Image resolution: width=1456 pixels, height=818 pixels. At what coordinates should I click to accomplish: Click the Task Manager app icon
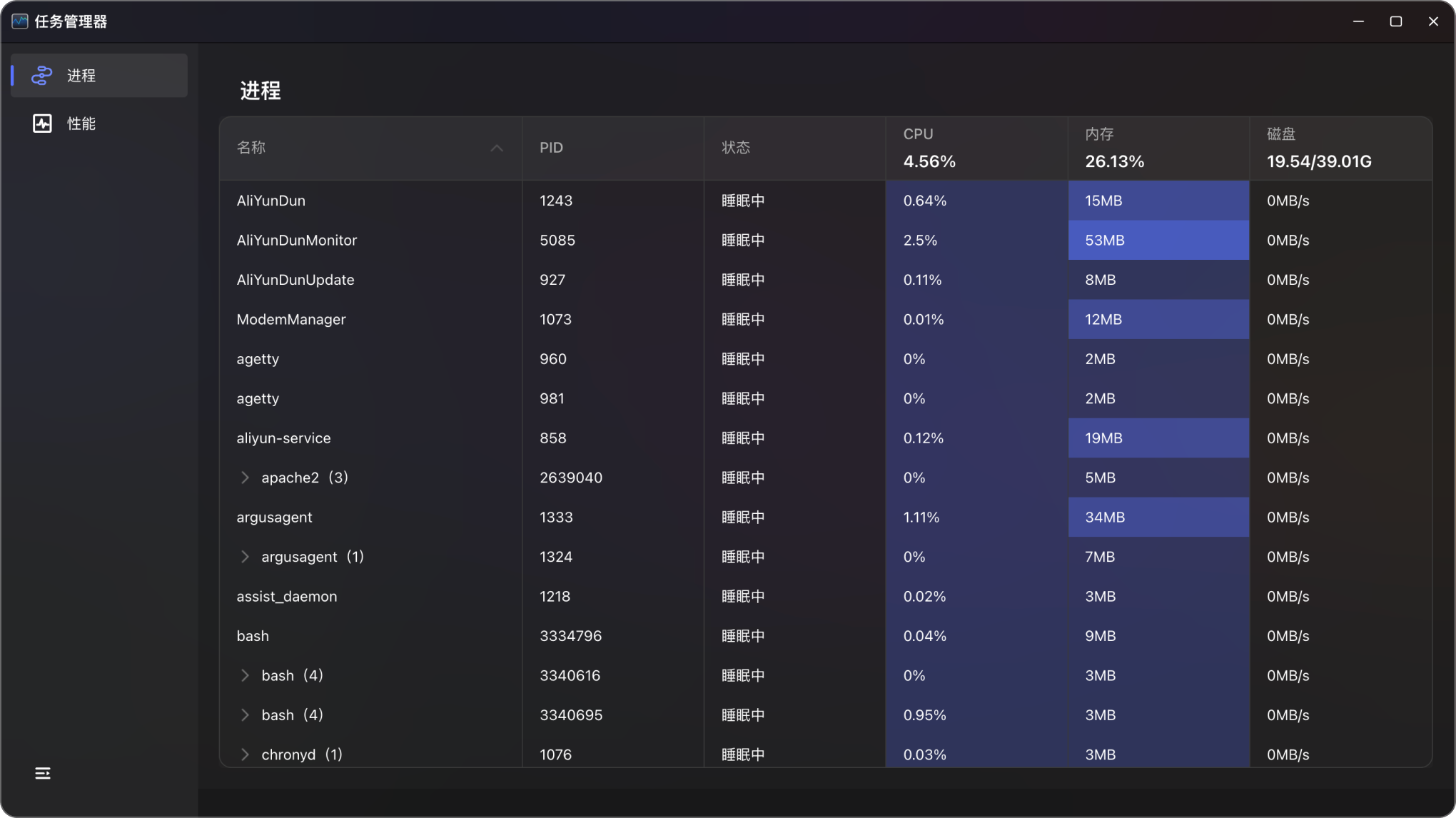click(x=20, y=21)
